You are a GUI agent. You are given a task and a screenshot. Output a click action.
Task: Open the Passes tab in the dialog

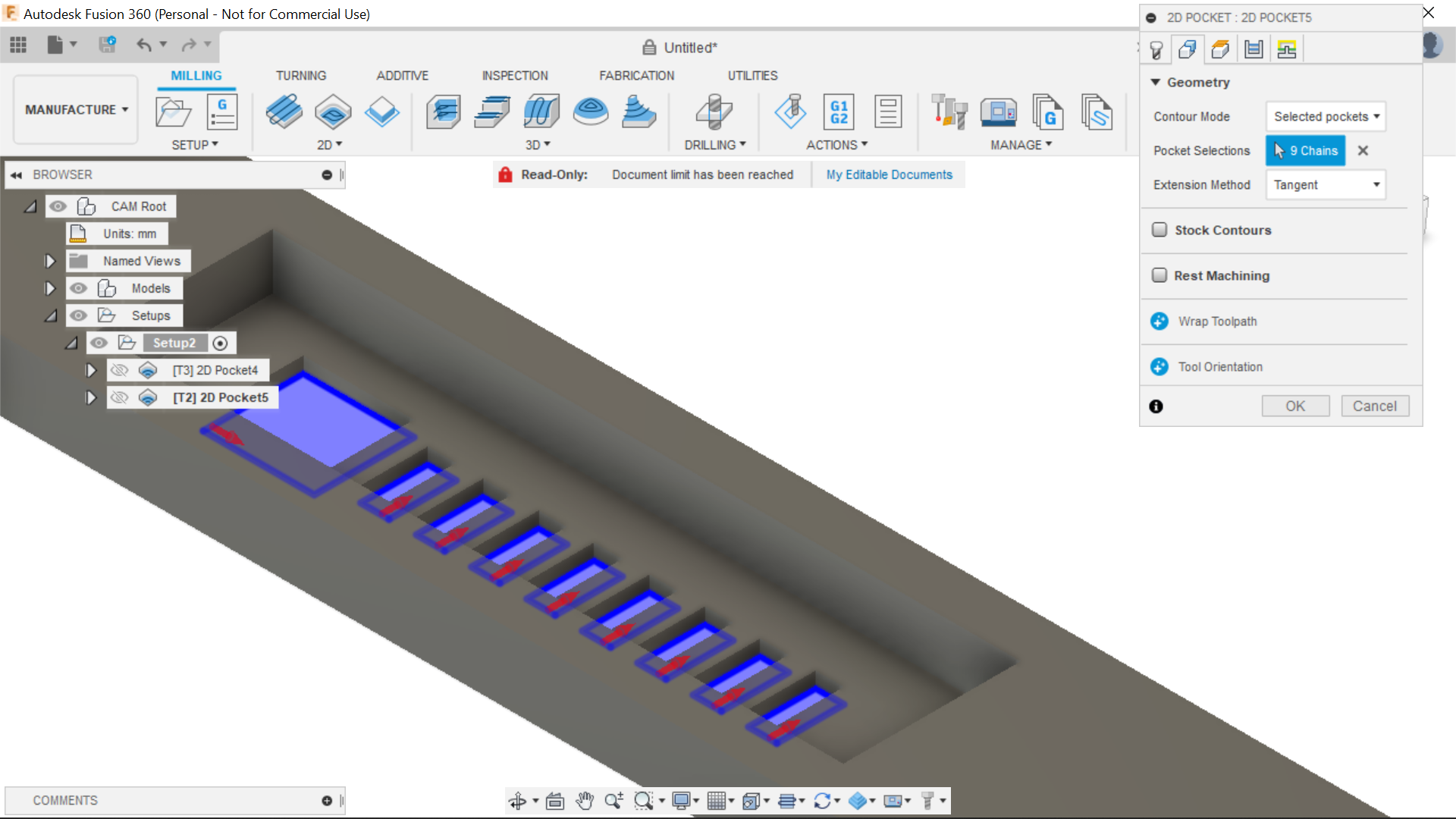(x=1254, y=49)
